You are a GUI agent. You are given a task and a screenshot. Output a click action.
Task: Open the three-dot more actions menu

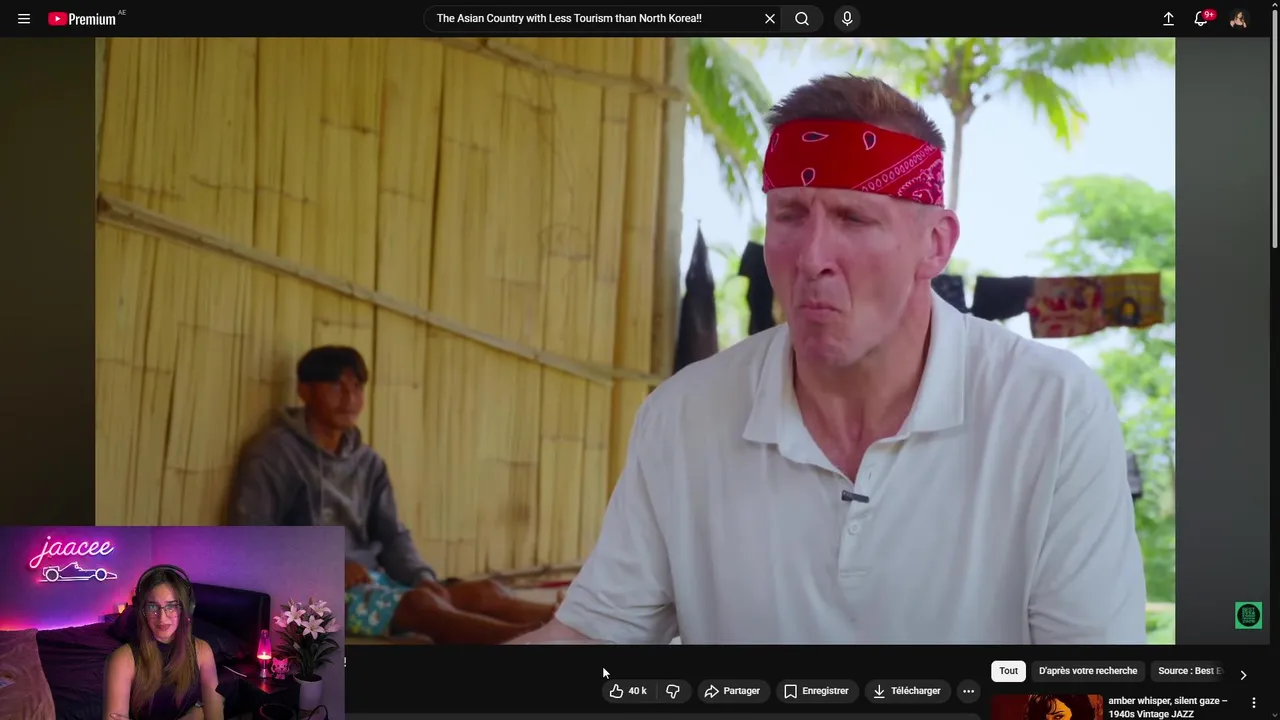pyautogui.click(x=968, y=691)
